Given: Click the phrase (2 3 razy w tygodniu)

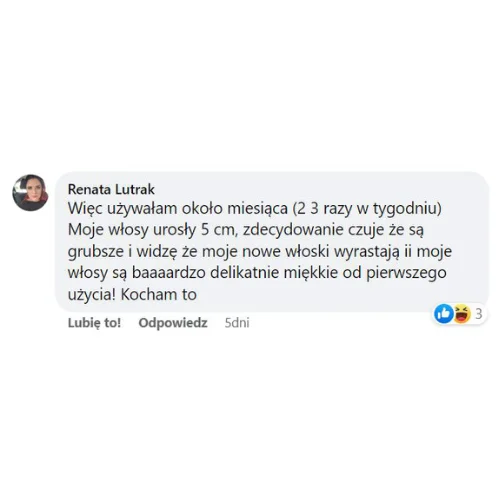Looking at the screenshot, I should (x=367, y=209).
